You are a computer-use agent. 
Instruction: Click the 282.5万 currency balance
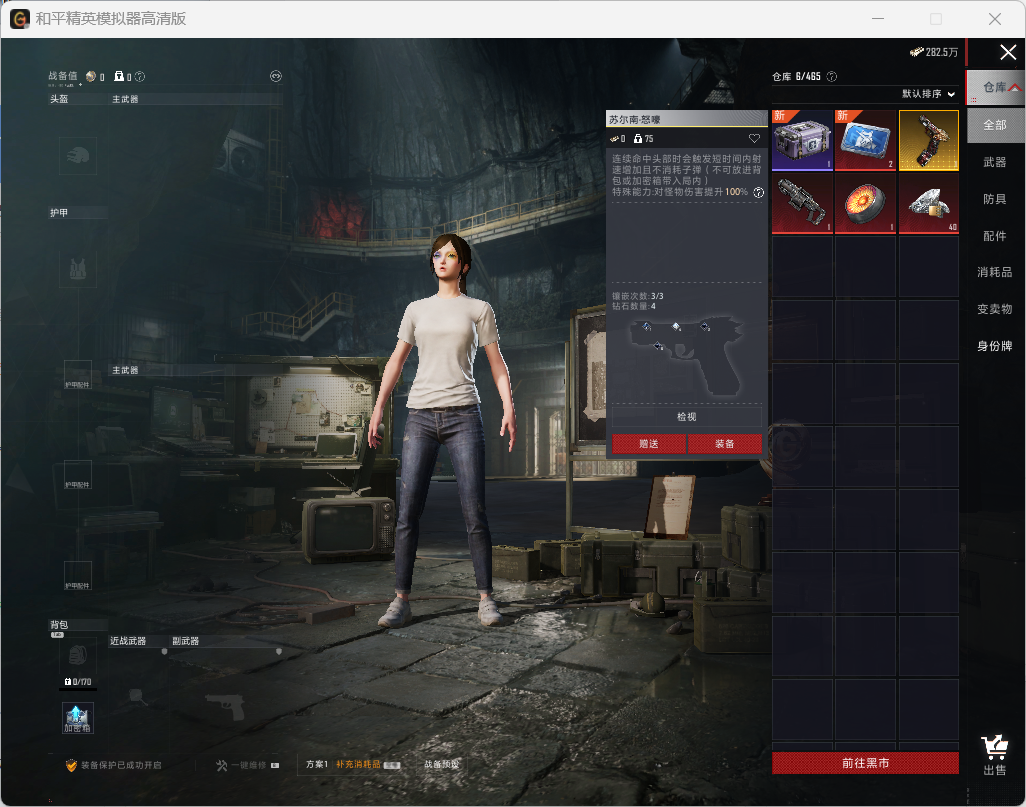click(934, 52)
